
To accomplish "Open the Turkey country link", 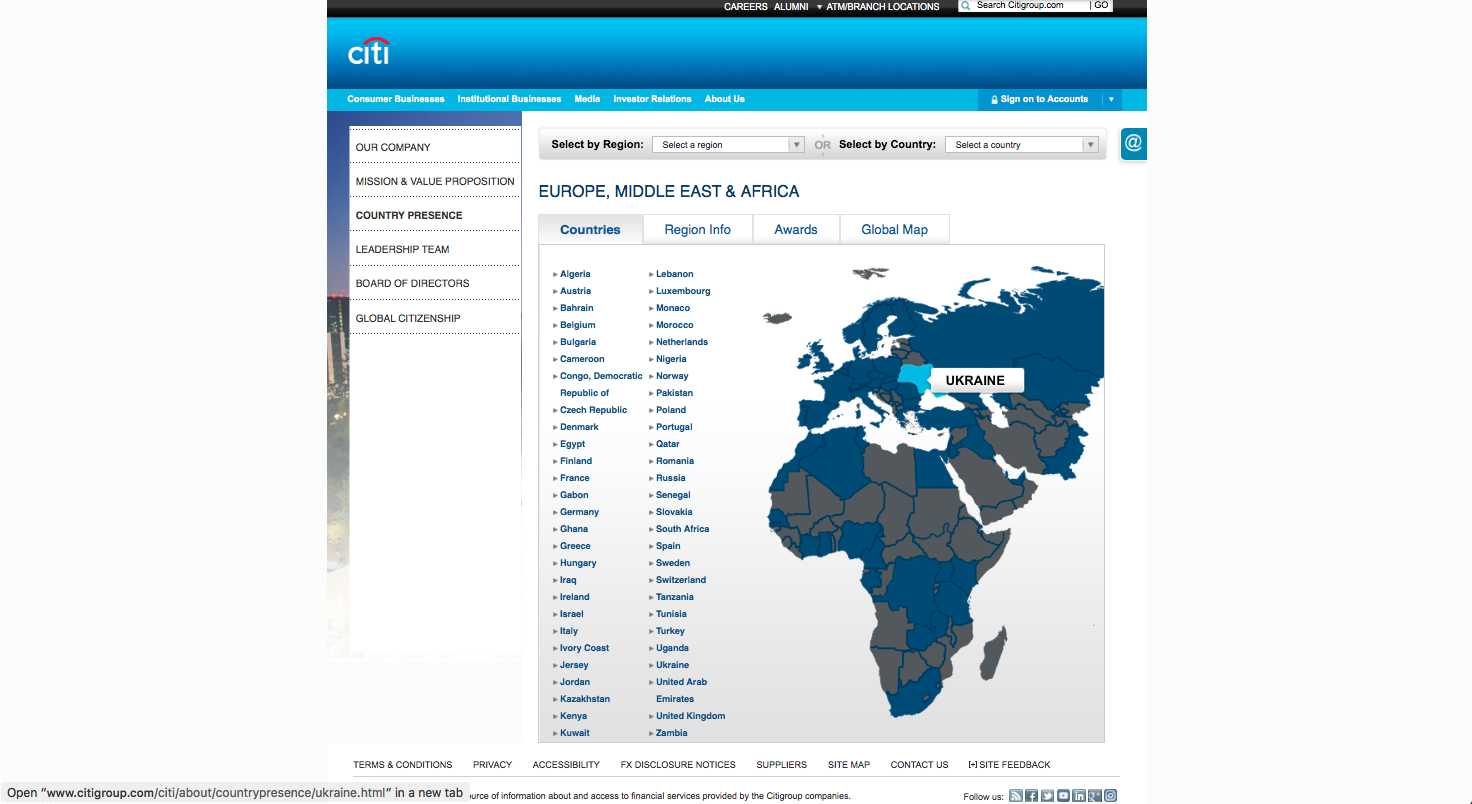I will point(670,631).
